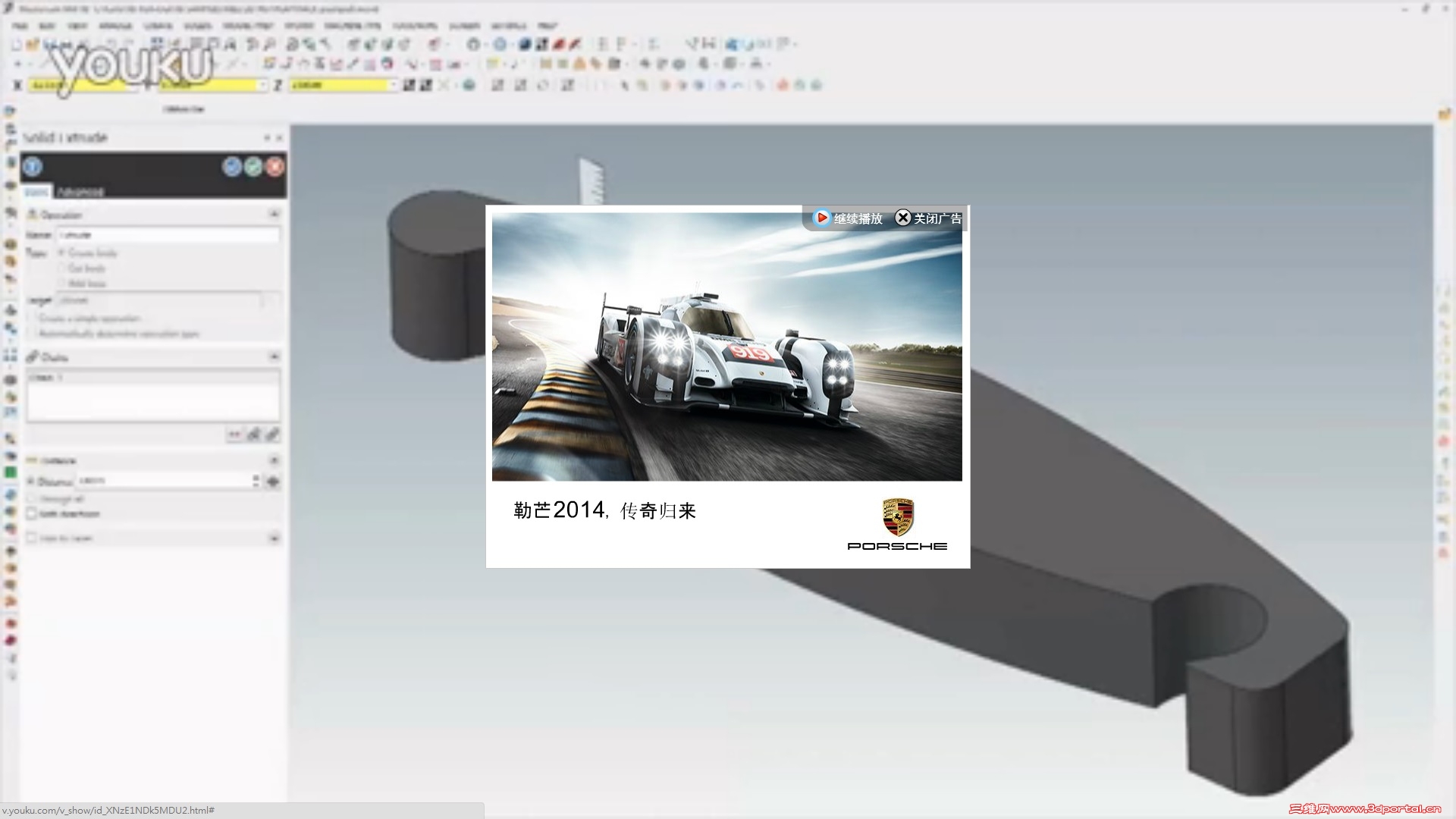Click the AutoCursor button beside the Distance field
1456x819 pixels.
(x=273, y=481)
